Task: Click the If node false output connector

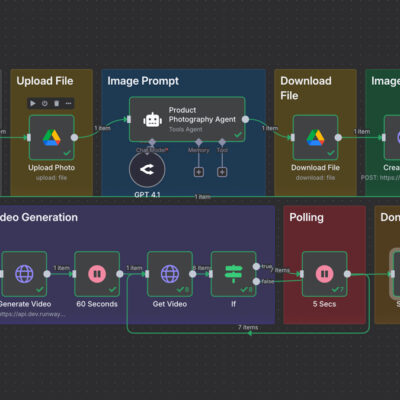Action: click(x=256, y=282)
